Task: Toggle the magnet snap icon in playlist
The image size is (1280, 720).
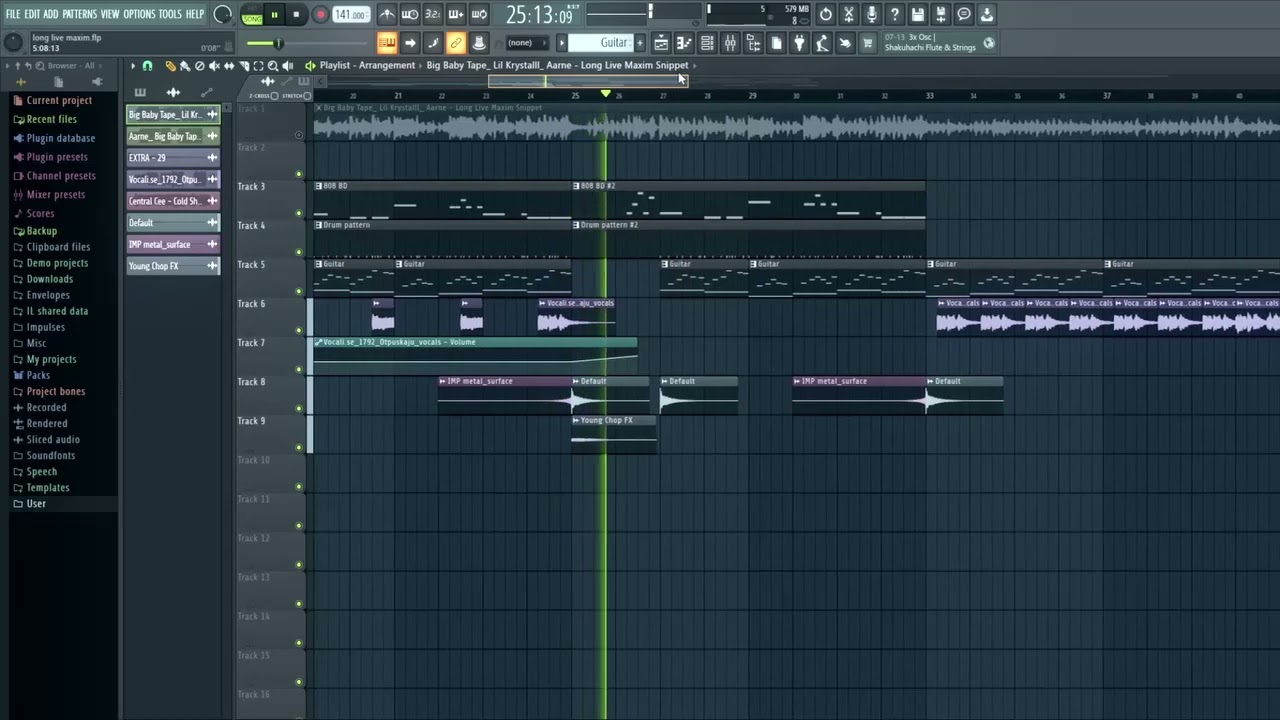Action: tap(147, 66)
